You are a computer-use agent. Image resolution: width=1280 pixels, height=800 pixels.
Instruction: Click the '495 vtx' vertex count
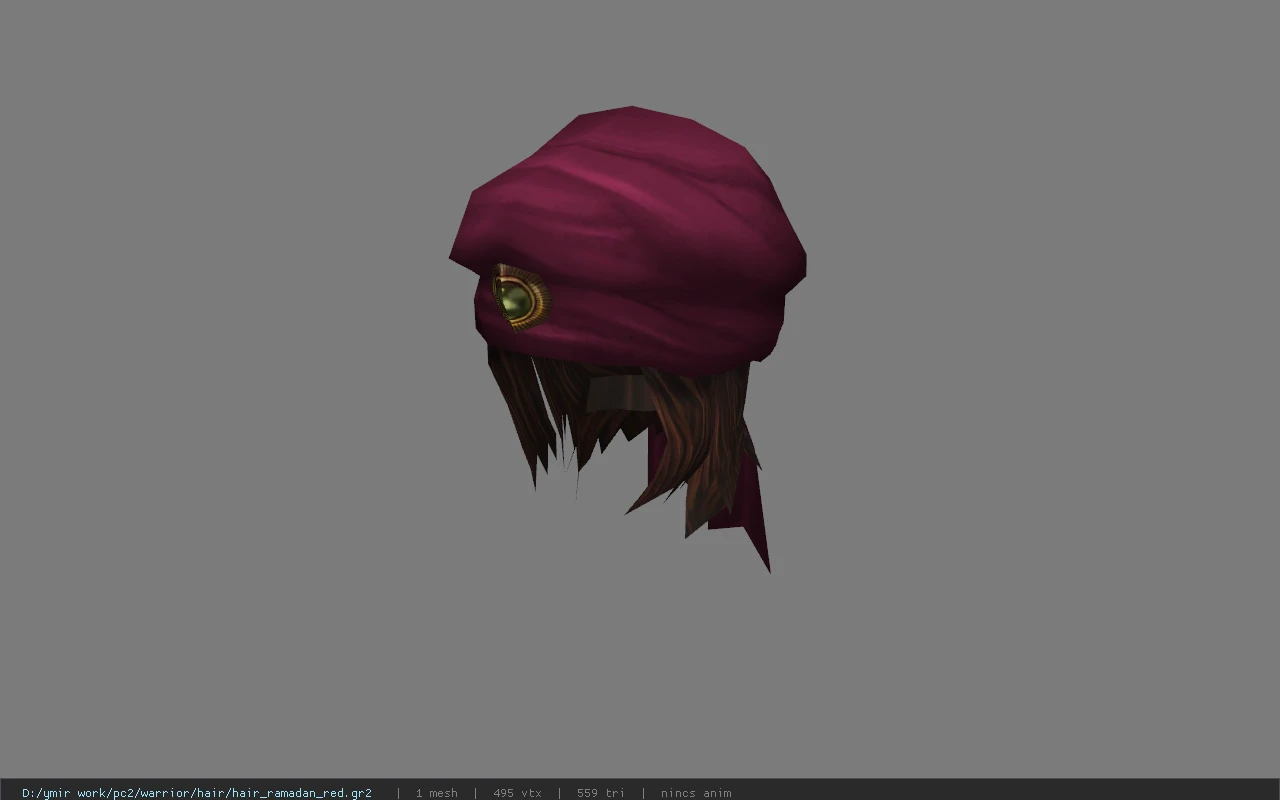point(517,793)
